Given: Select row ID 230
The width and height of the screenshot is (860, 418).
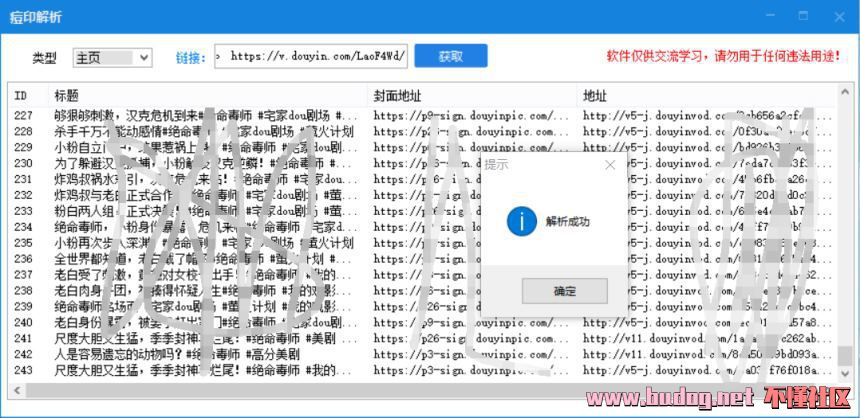Looking at the screenshot, I should [x=422, y=163].
